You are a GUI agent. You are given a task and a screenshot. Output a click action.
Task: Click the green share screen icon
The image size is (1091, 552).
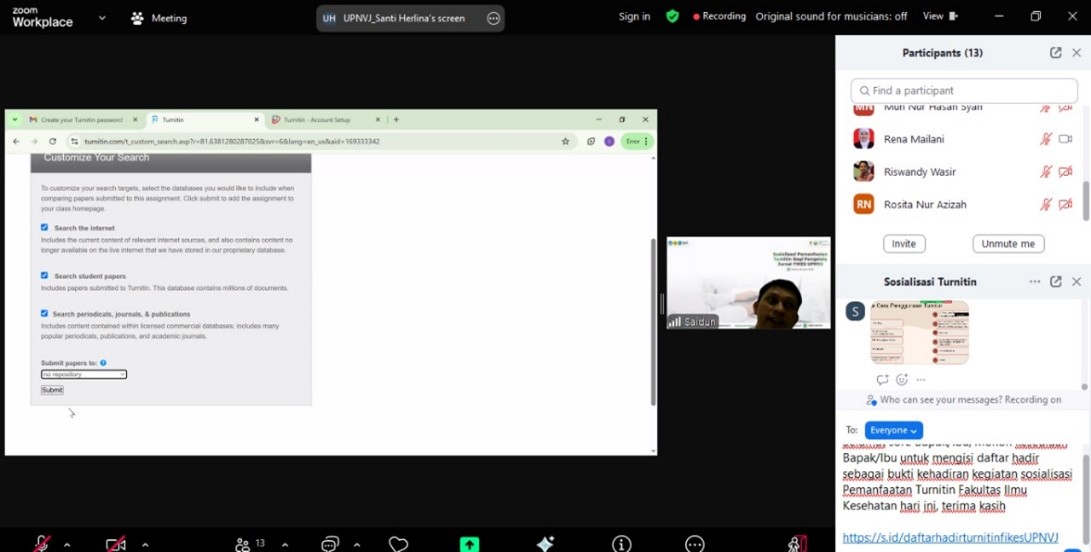pyautogui.click(x=469, y=544)
